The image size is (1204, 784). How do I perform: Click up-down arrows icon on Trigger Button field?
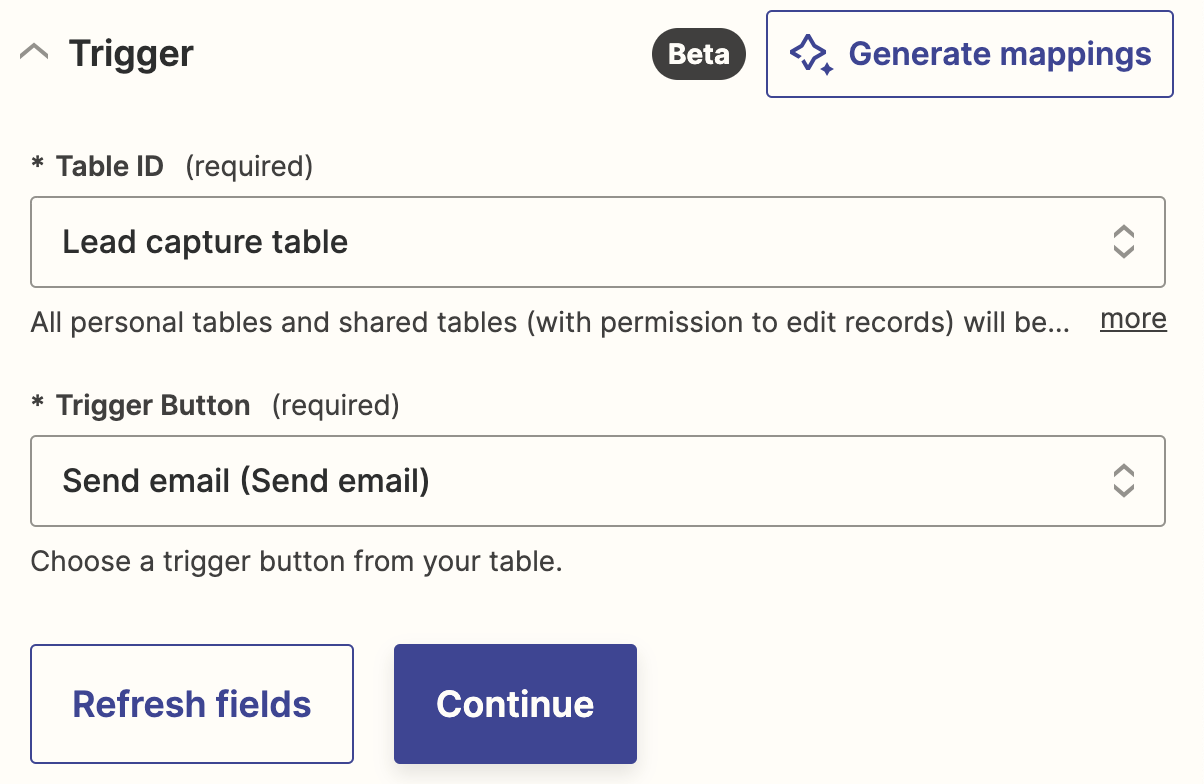[1123, 481]
